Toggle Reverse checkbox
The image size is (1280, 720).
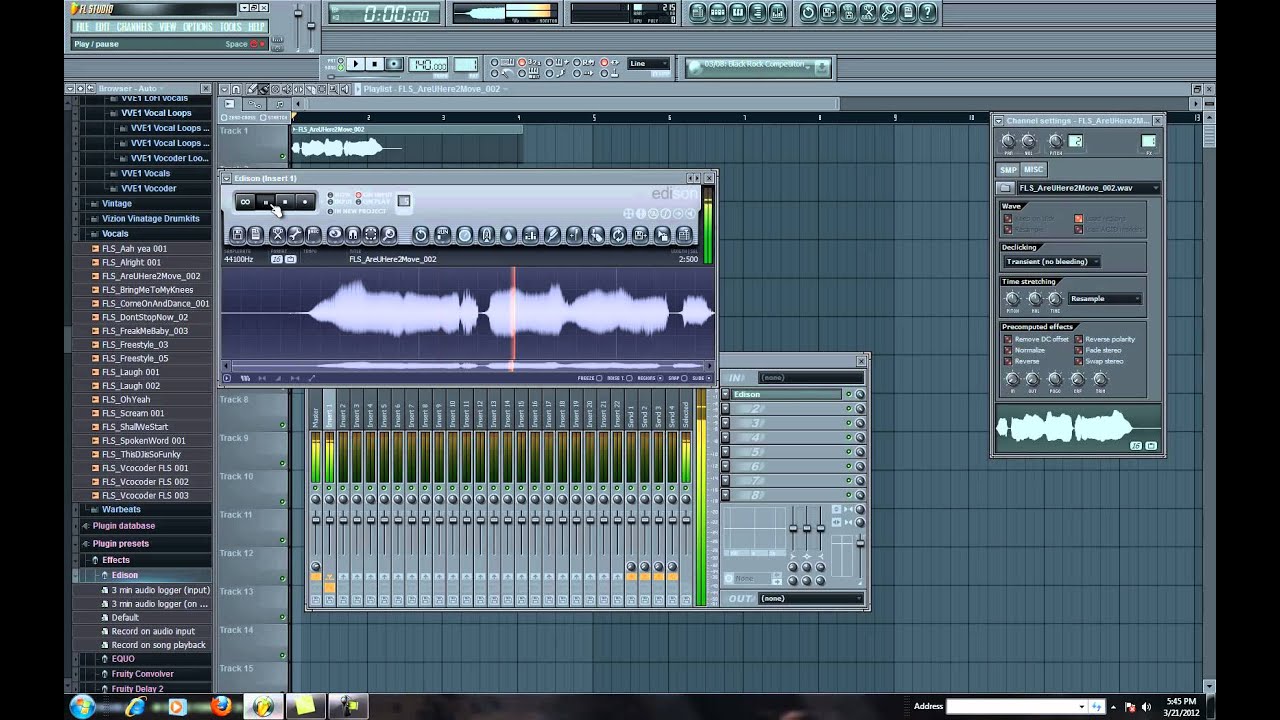coord(1008,362)
